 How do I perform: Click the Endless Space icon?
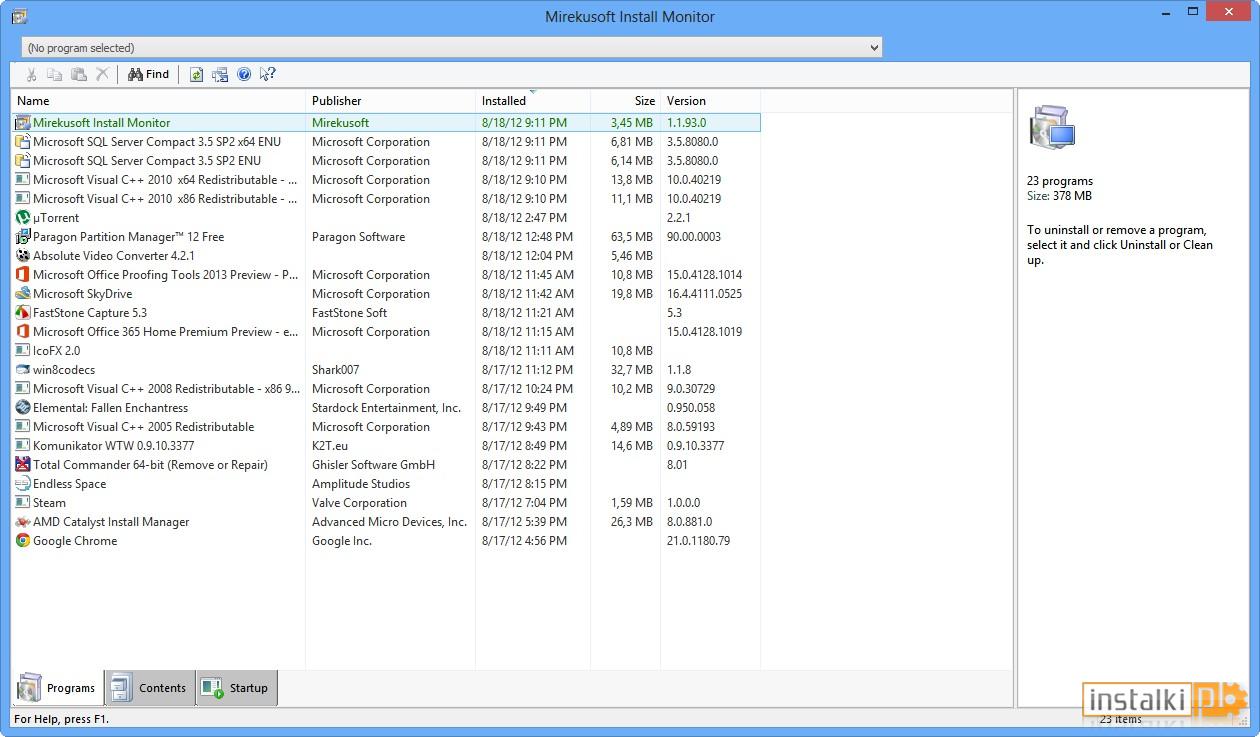tap(23, 484)
